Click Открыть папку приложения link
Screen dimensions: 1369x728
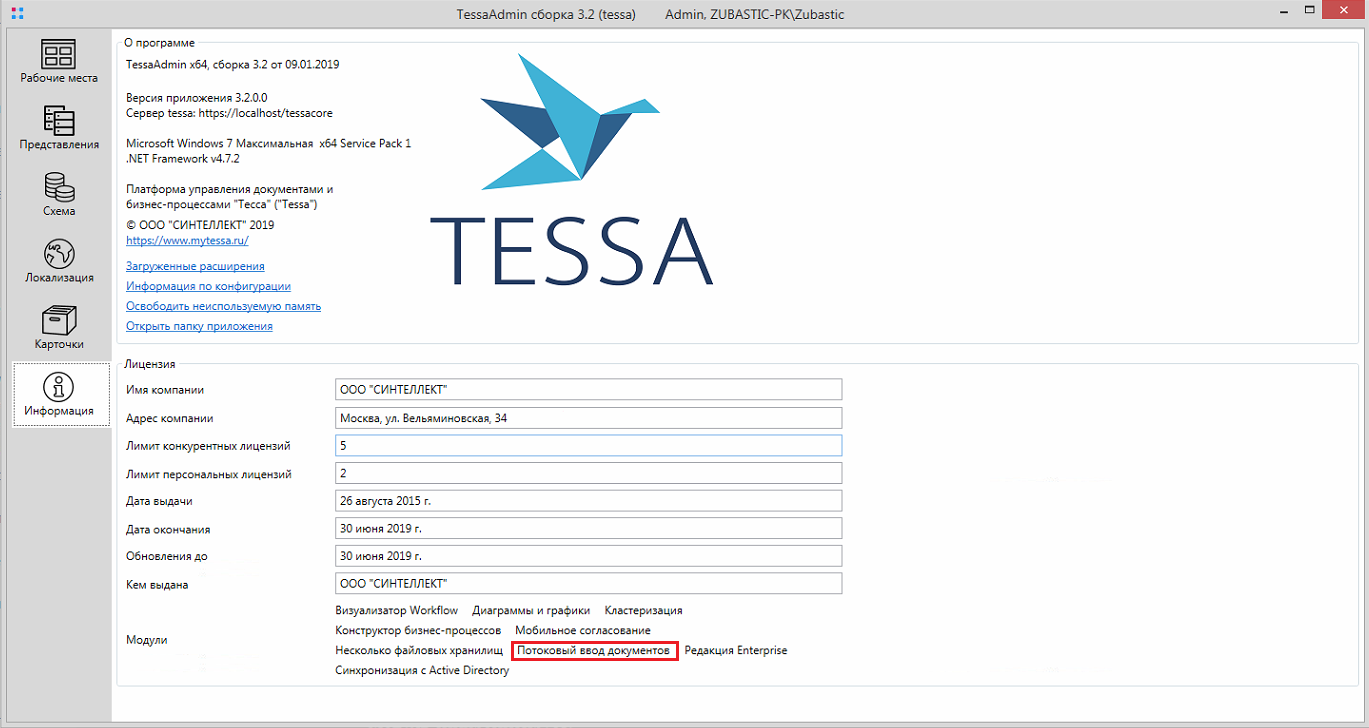199,326
